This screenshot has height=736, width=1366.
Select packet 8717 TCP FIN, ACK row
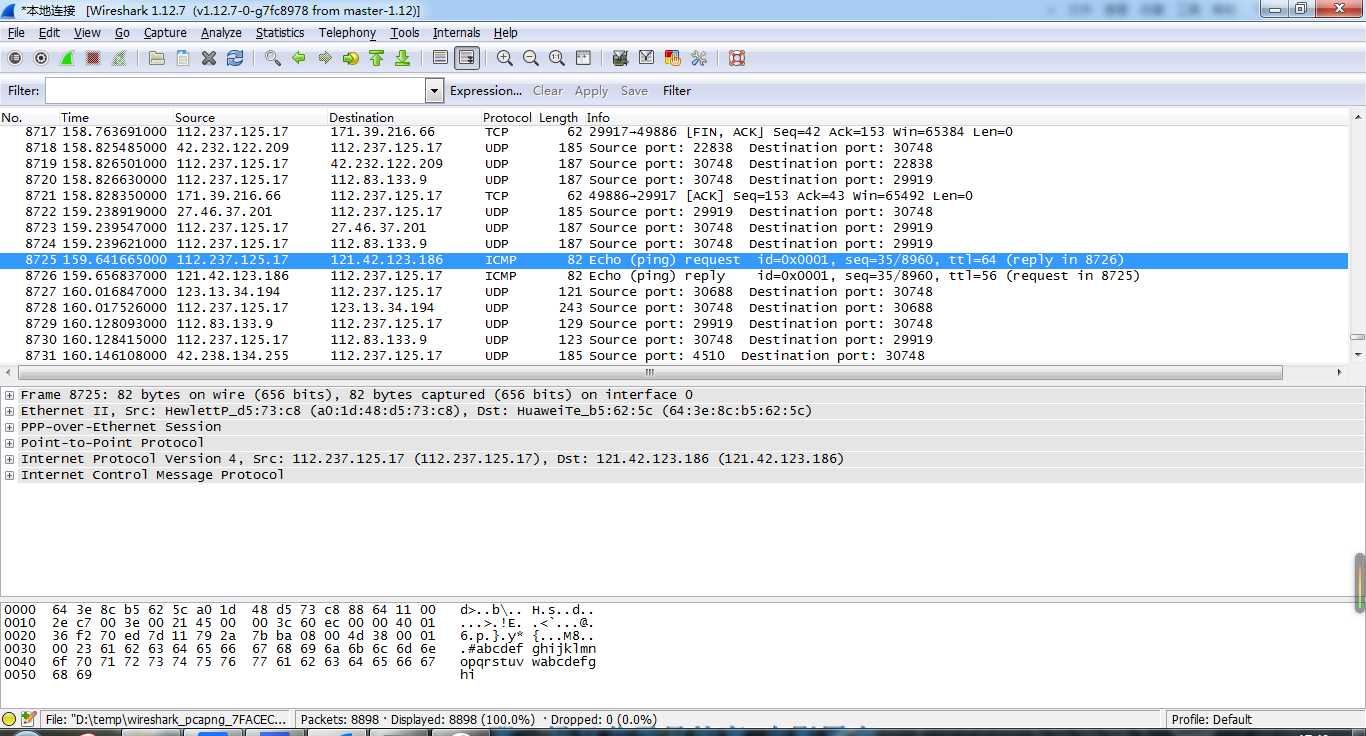(675, 132)
